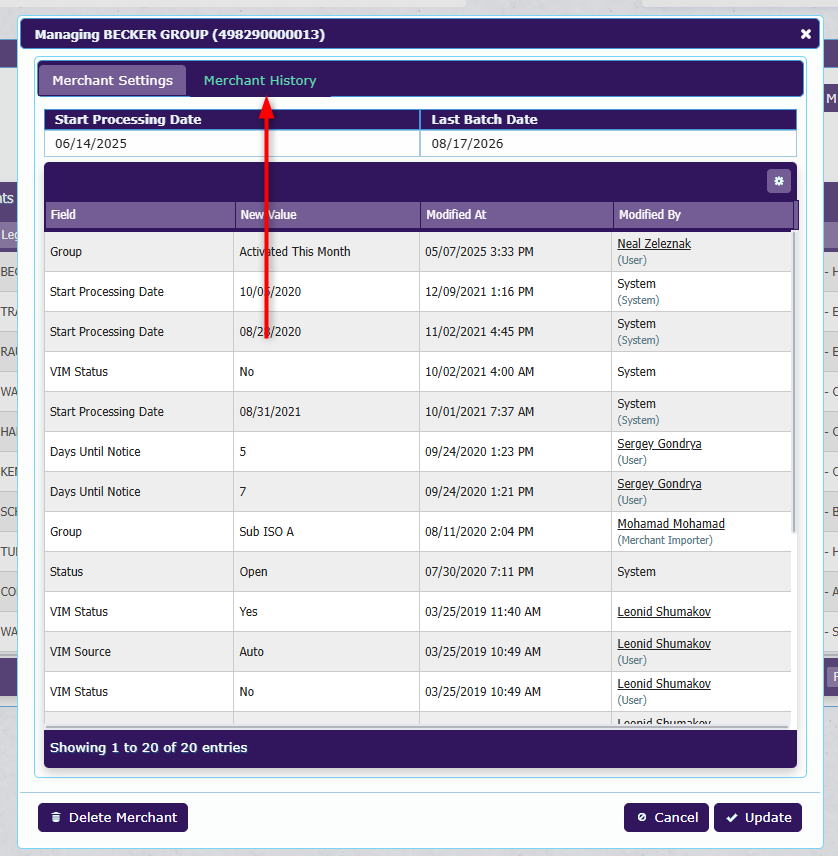Sort by Modified By column header
Screen dimensions: 838x856
tap(703, 215)
